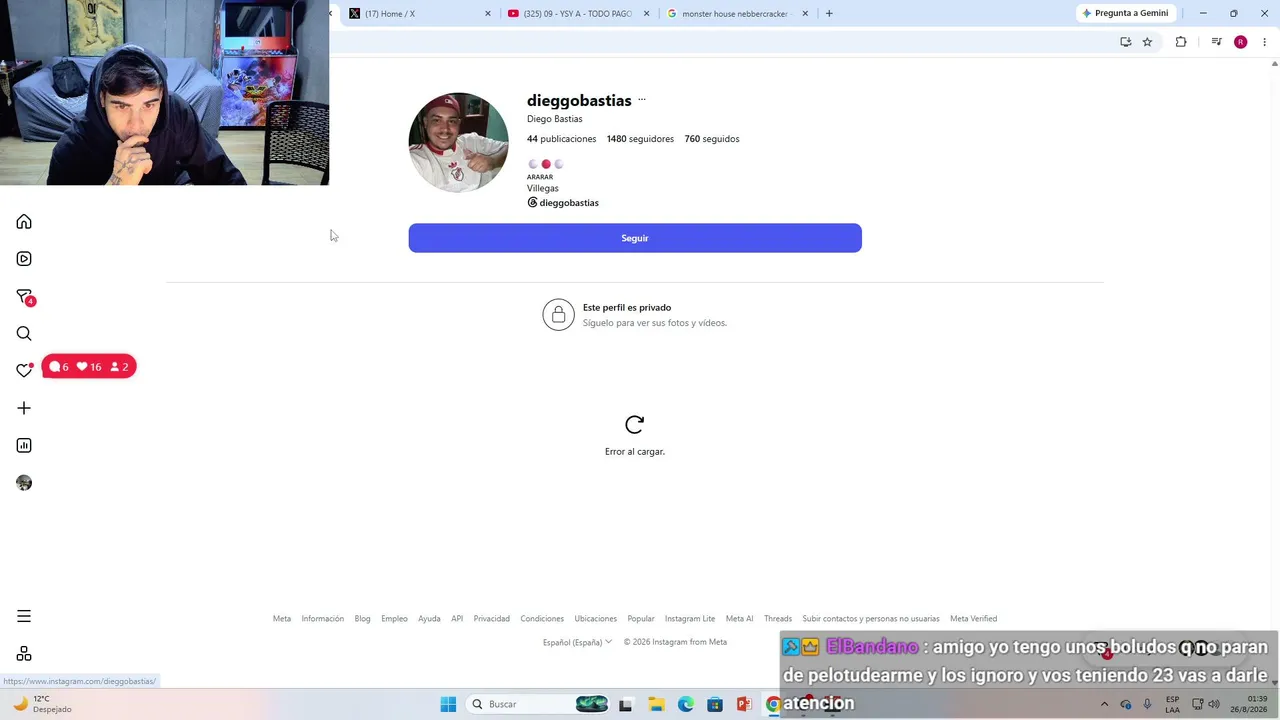
Task: Open a new browser tab
Action: click(829, 14)
